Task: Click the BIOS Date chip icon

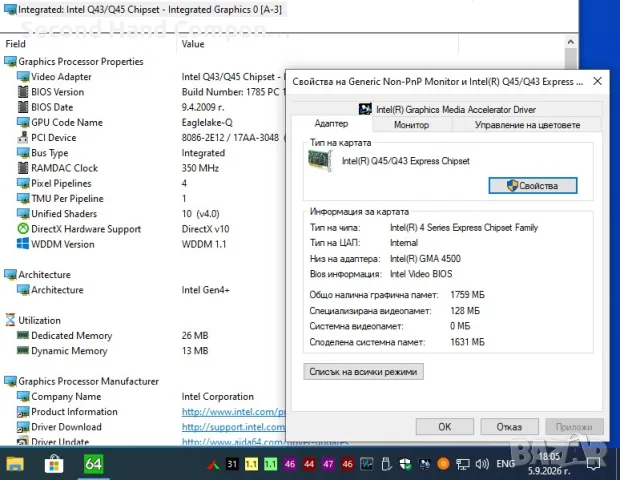Action: click(x=23, y=107)
